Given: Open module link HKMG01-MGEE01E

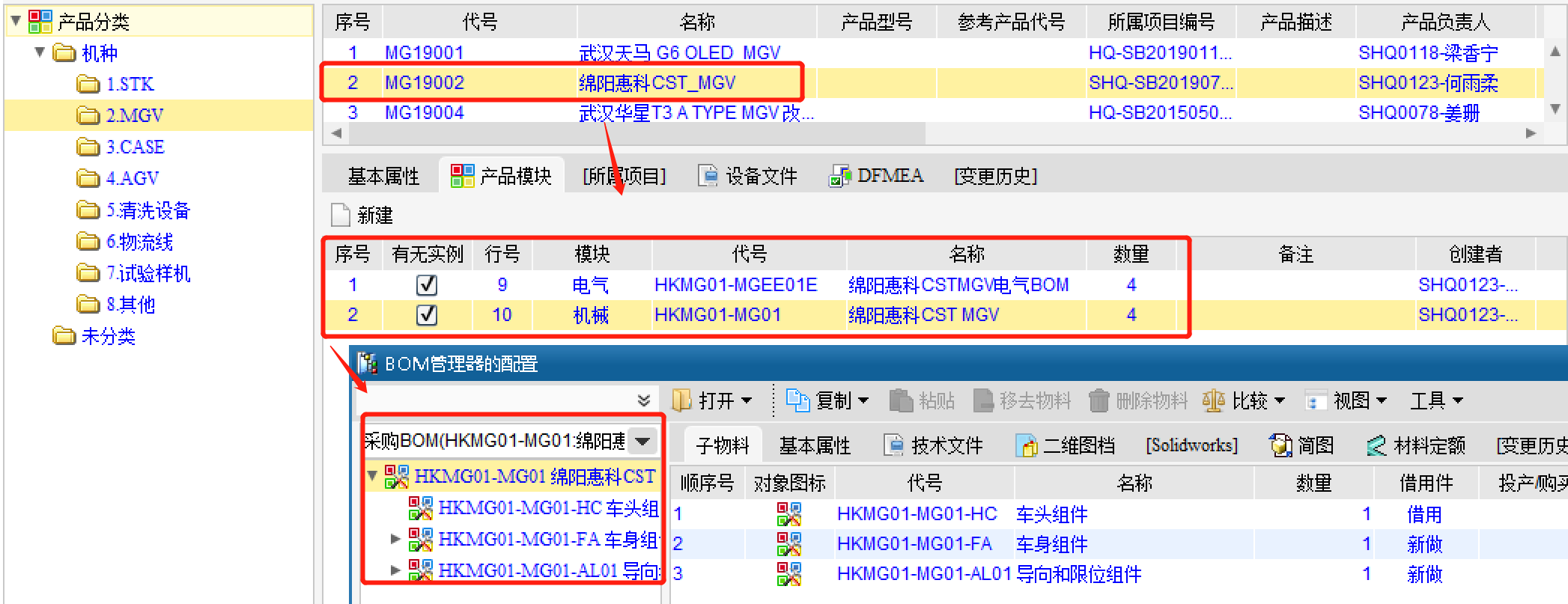Looking at the screenshot, I should [735, 284].
